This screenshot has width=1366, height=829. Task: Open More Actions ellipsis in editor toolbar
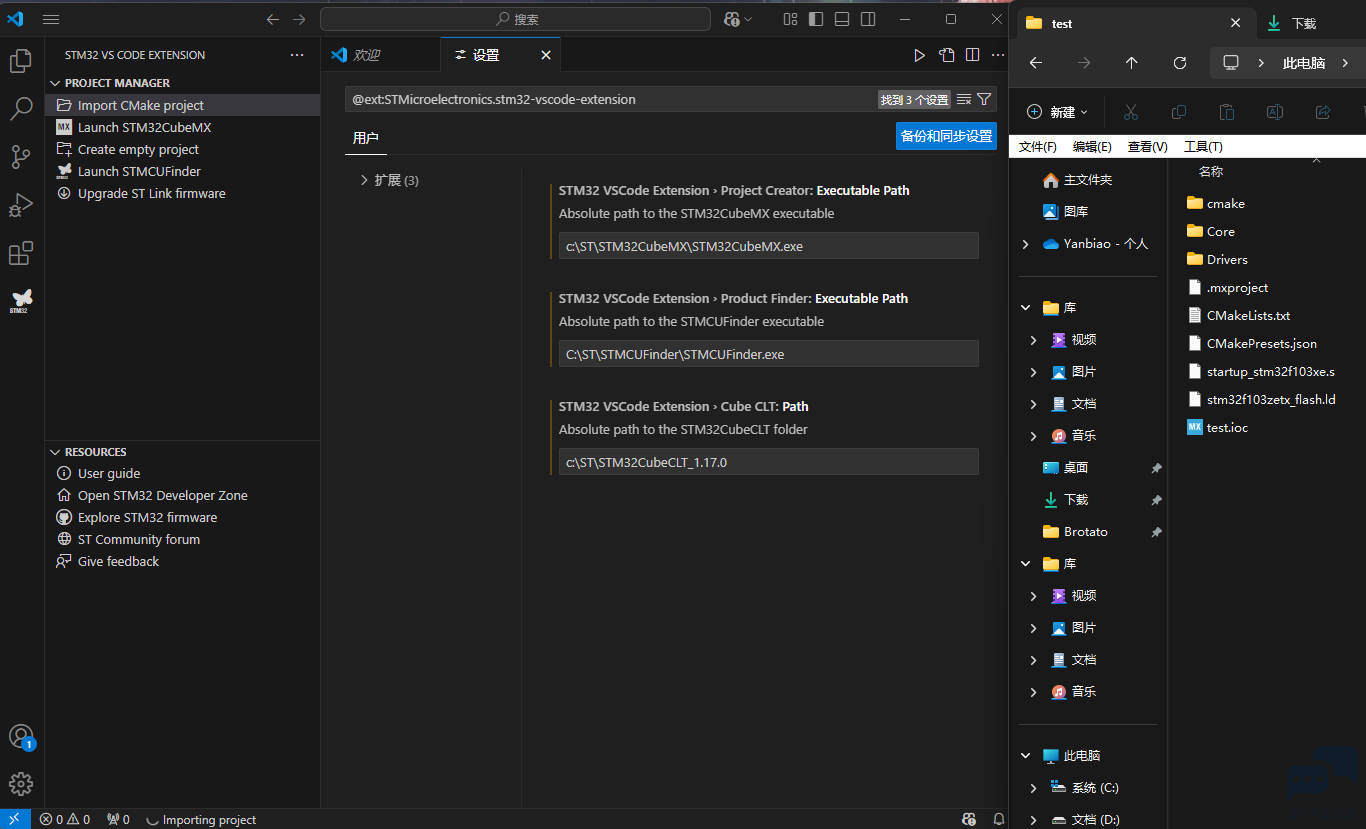(997, 55)
